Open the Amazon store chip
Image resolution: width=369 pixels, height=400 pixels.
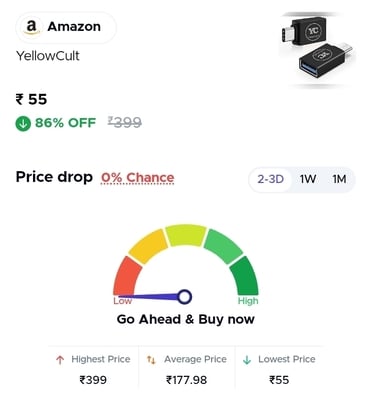pyautogui.click(x=66, y=27)
